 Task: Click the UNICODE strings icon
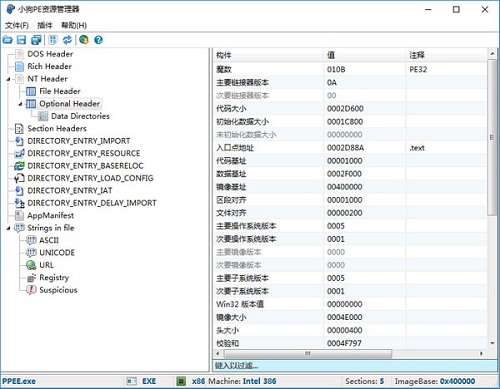tap(31, 252)
